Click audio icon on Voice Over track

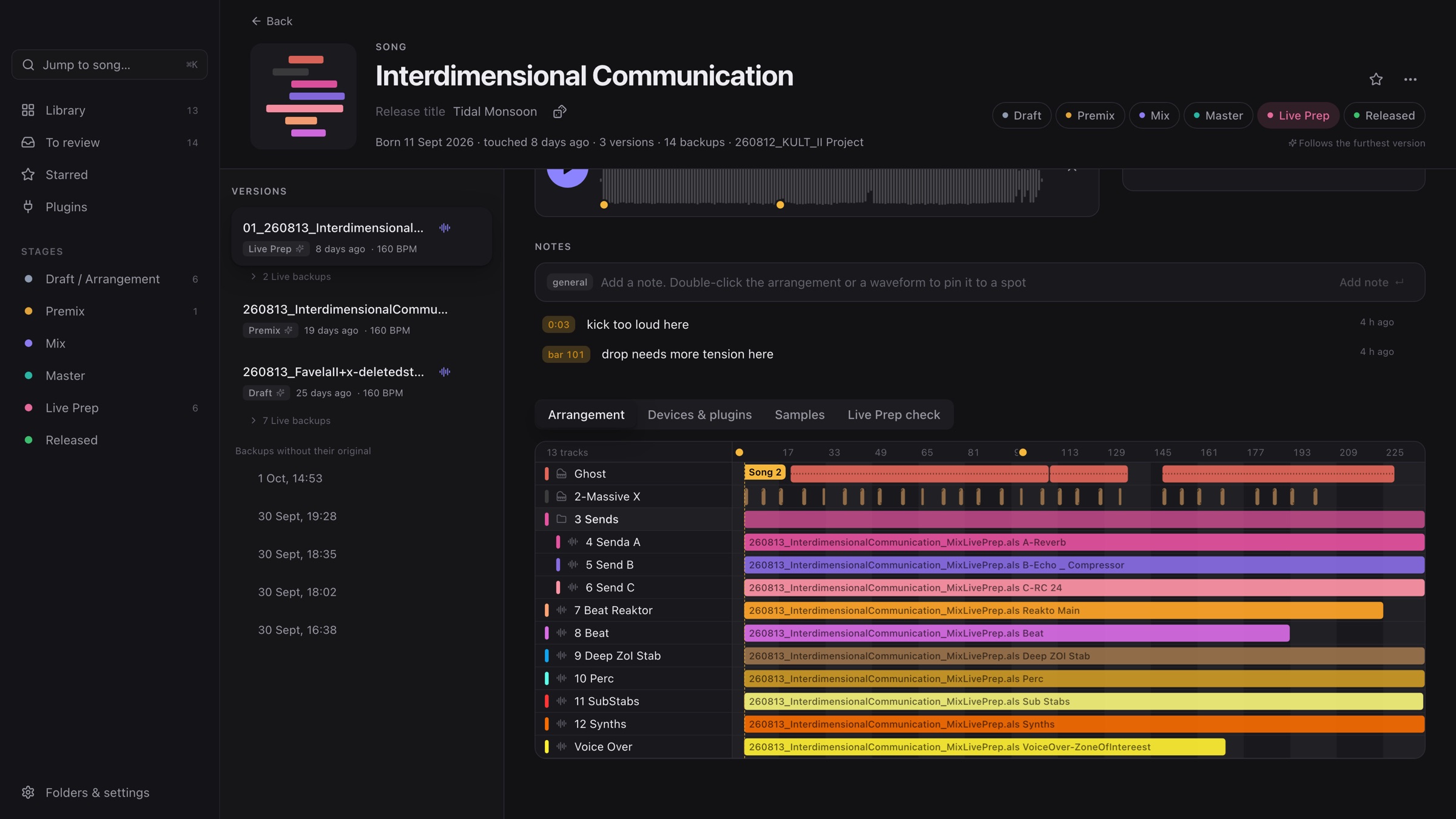pyautogui.click(x=562, y=747)
